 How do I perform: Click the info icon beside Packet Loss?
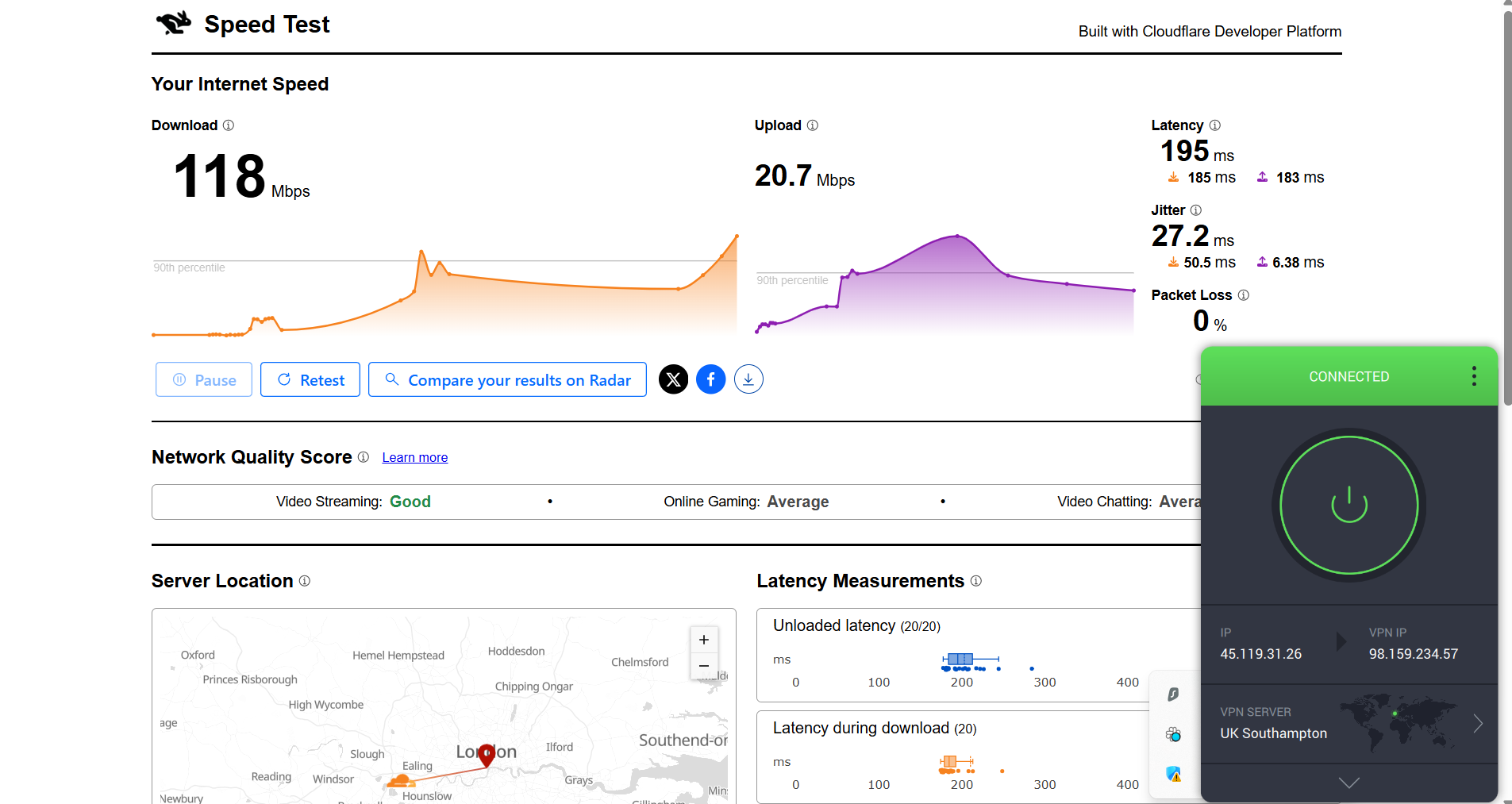[1243, 294]
